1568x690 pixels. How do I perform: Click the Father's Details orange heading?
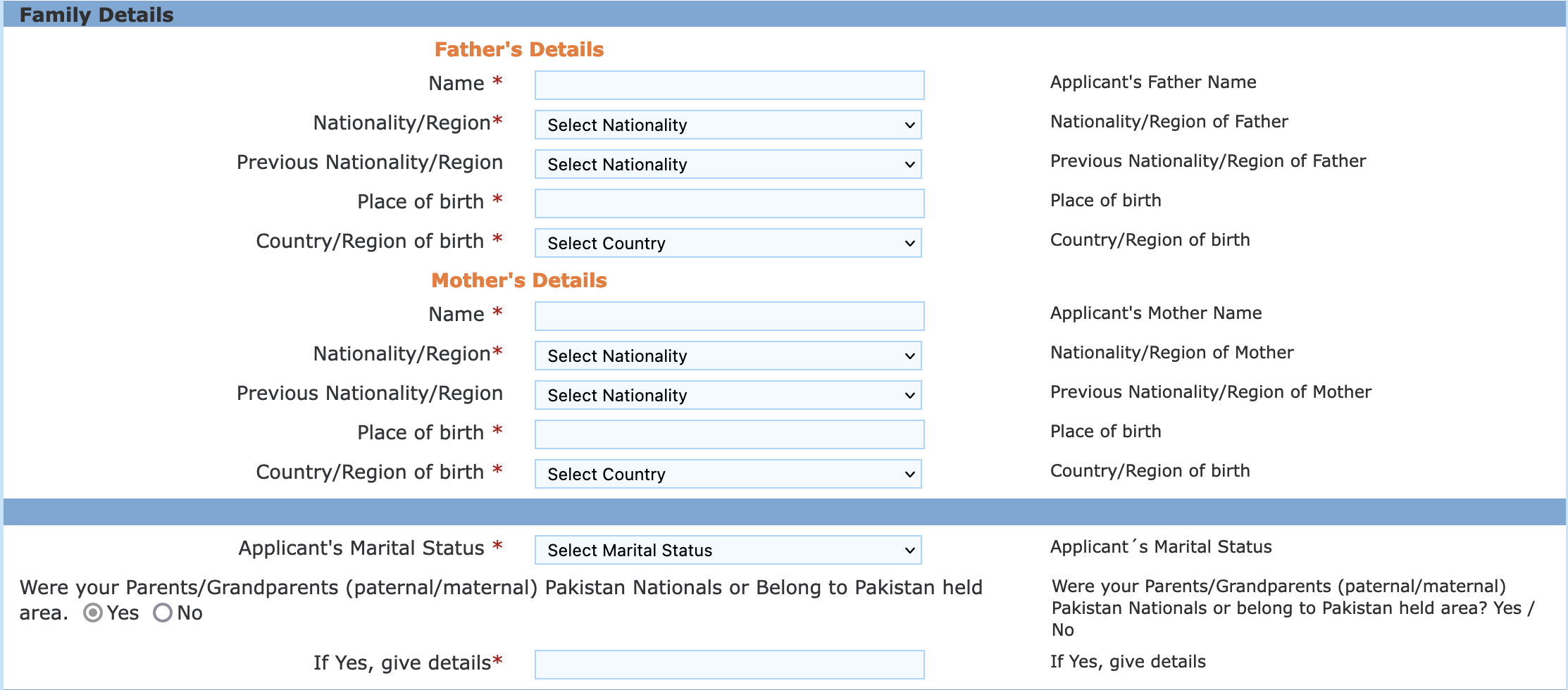pos(519,49)
